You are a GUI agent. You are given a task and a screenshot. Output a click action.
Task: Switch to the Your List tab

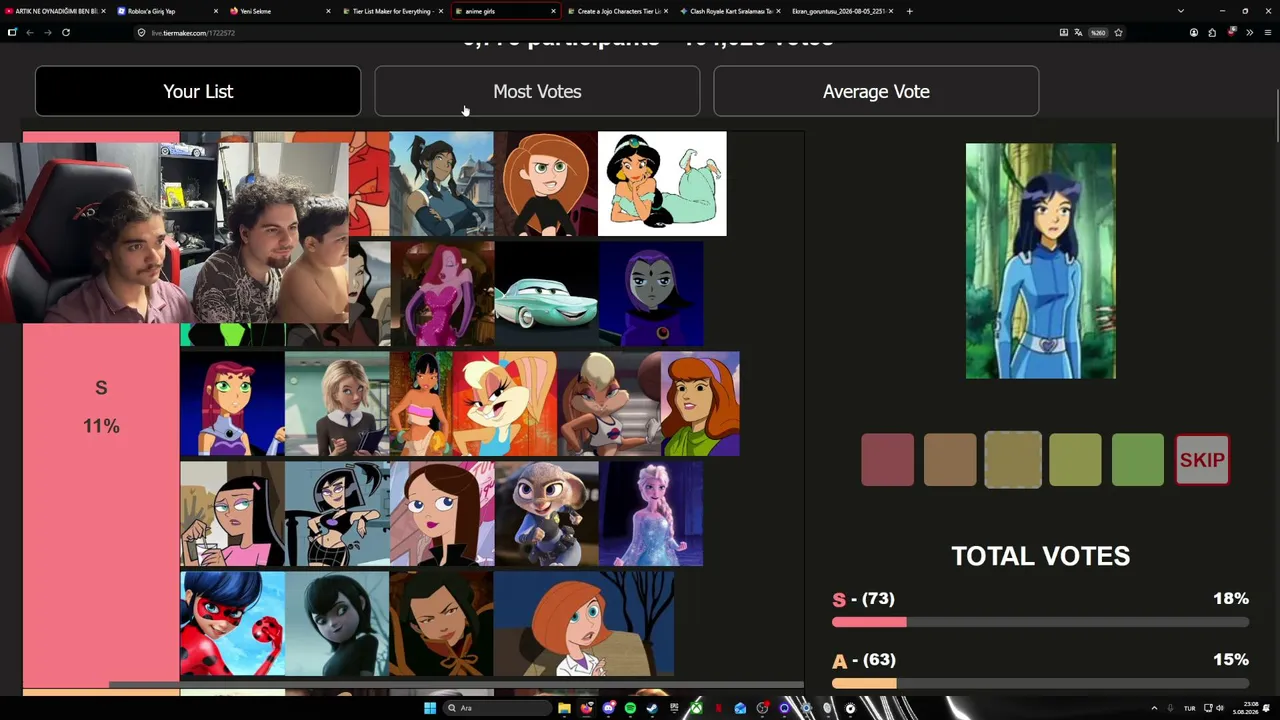198,91
